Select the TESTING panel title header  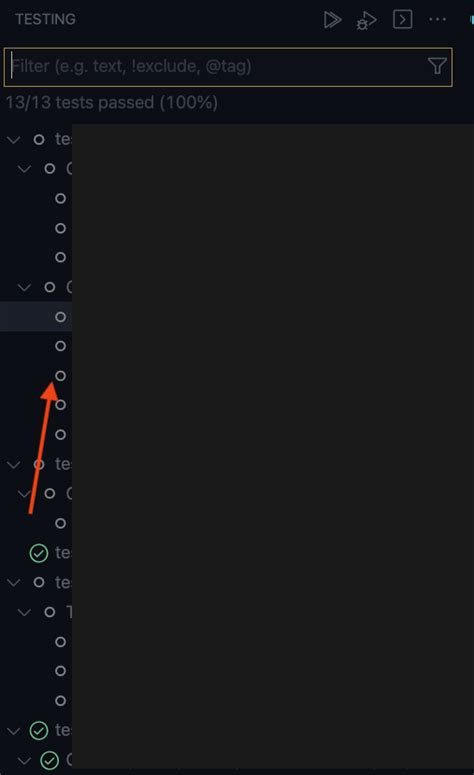click(x=45, y=19)
